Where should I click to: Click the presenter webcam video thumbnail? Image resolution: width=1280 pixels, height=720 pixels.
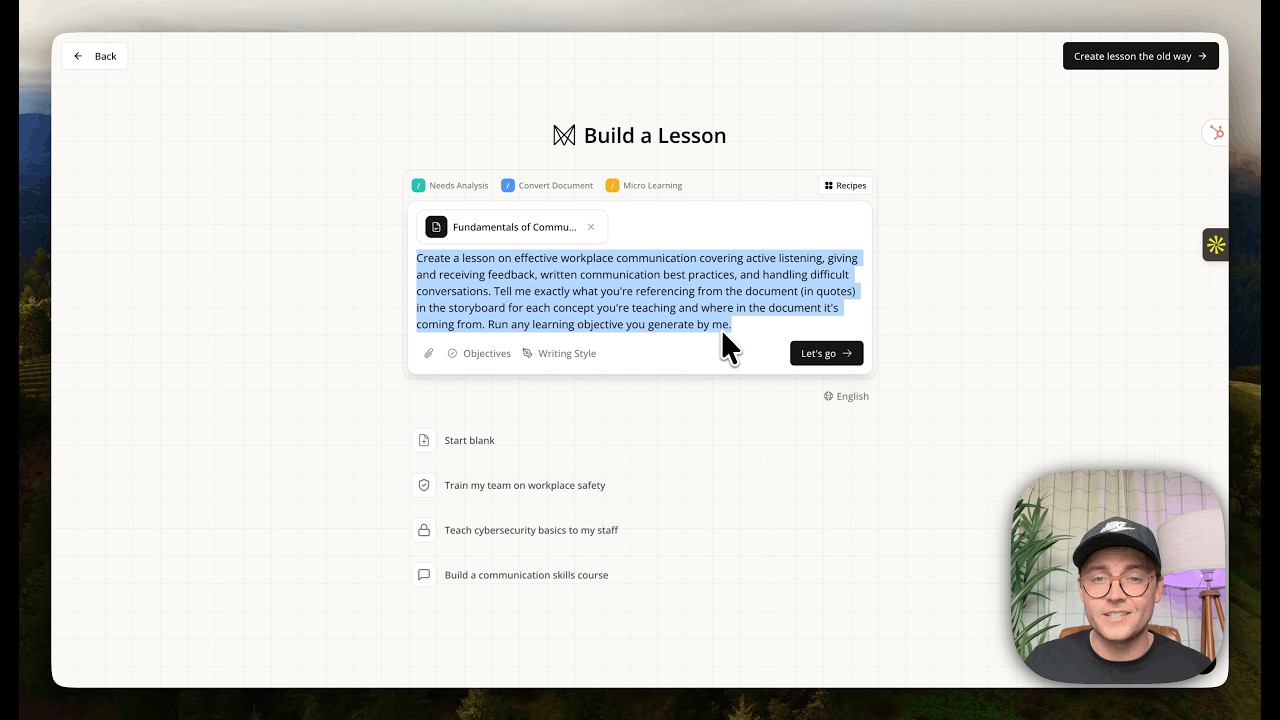point(1118,577)
